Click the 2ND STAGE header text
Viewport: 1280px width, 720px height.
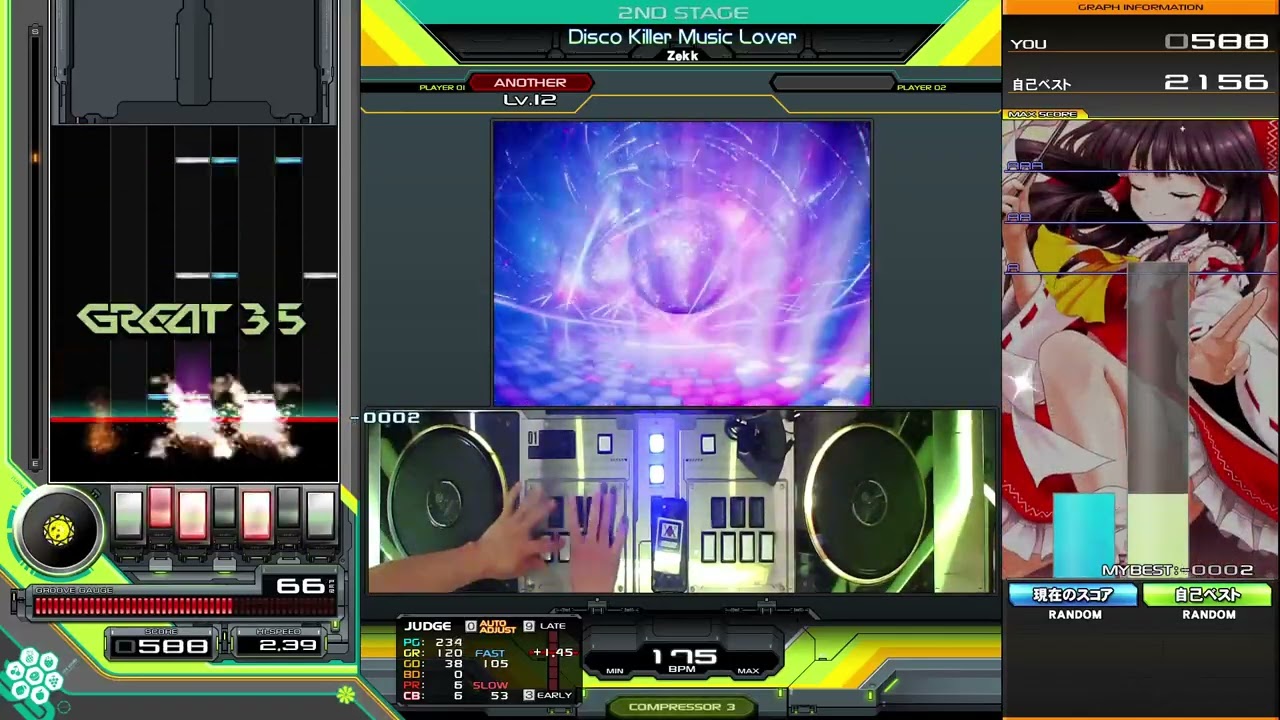[x=683, y=13]
